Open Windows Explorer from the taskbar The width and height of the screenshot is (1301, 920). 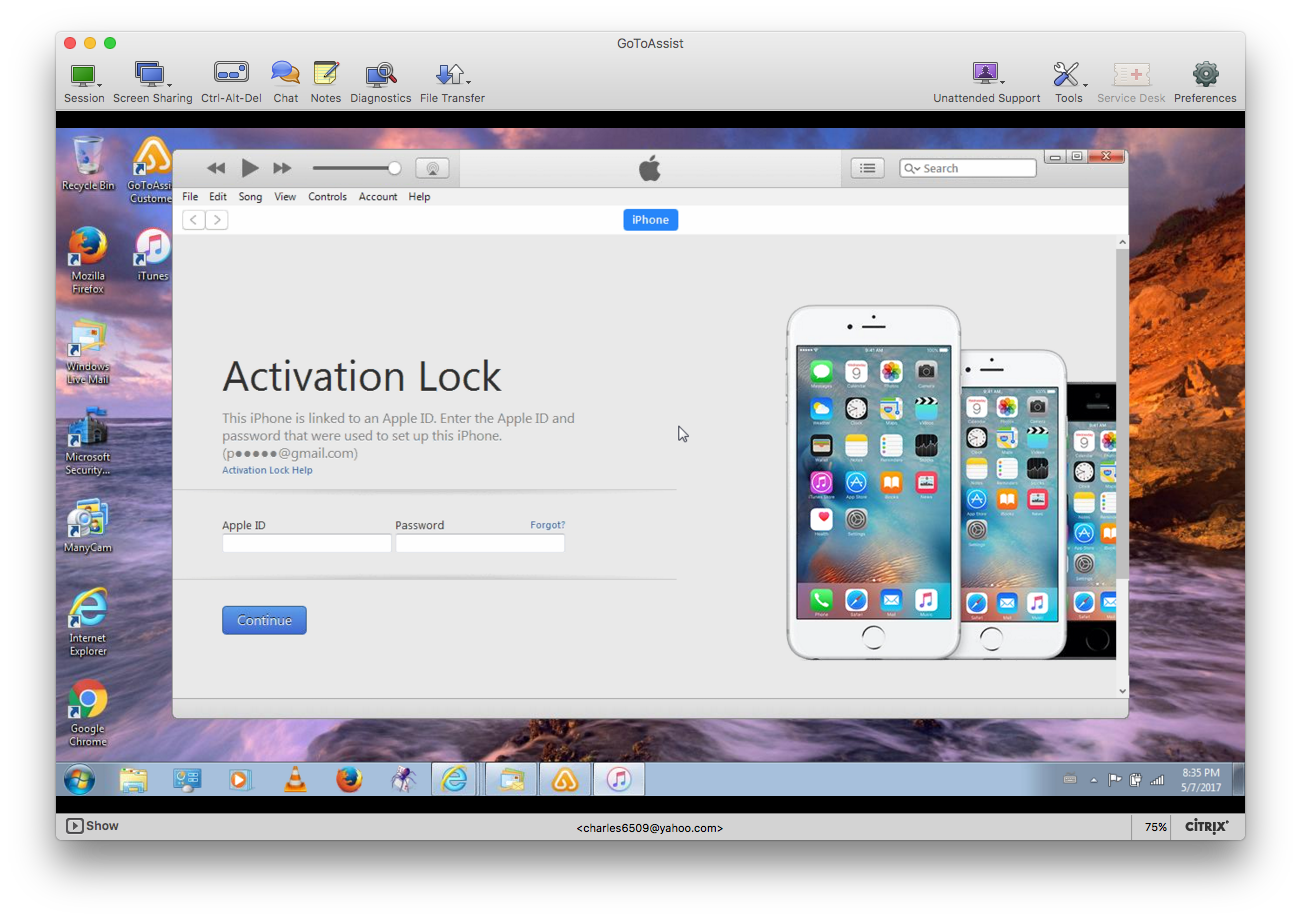click(133, 779)
